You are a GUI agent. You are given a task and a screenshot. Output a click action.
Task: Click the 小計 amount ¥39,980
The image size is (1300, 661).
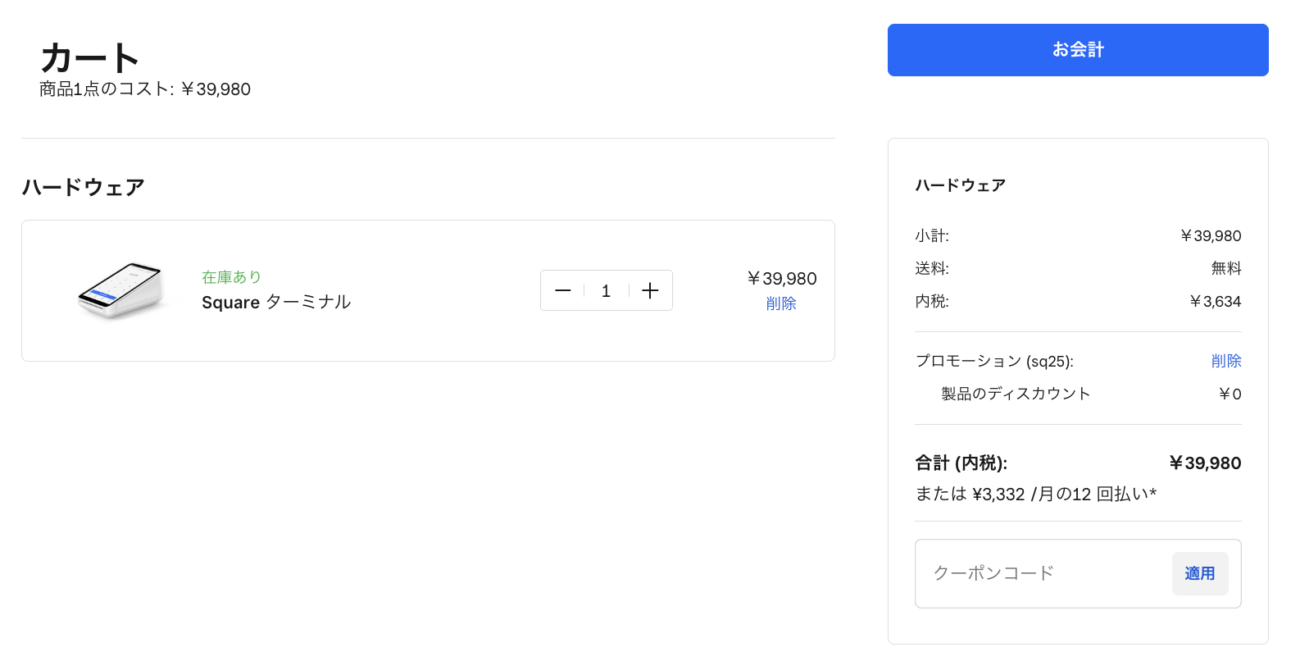pyautogui.click(x=1211, y=236)
